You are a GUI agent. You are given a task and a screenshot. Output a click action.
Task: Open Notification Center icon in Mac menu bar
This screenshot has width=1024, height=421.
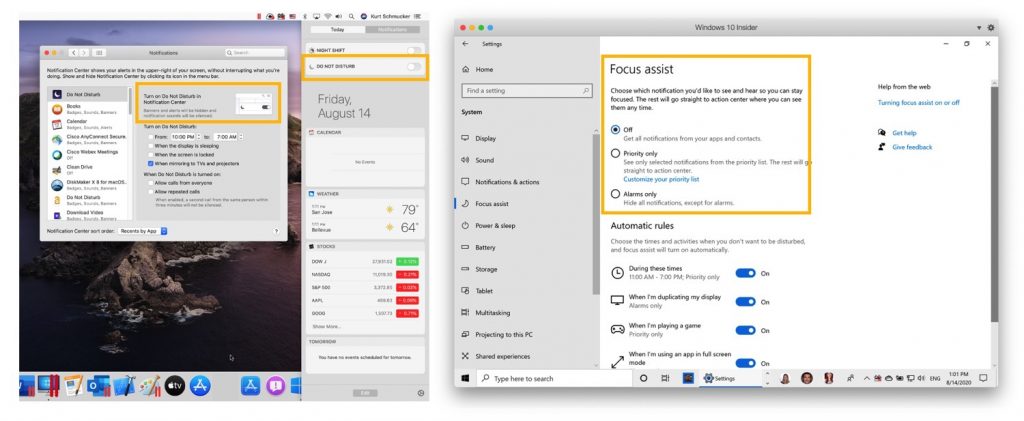[418, 15]
